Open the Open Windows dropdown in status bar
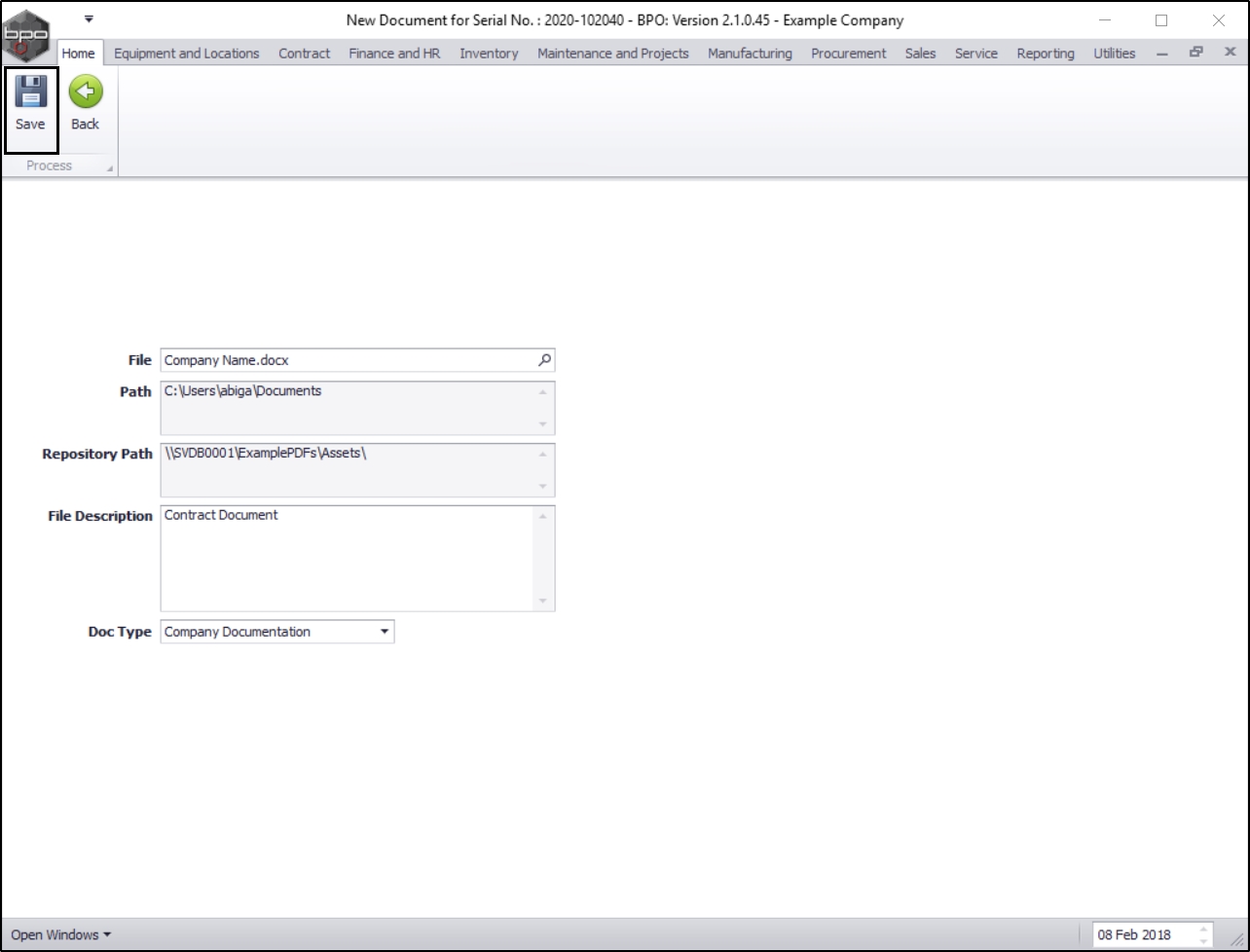Viewport: 1250px width, 952px height. pos(60,934)
